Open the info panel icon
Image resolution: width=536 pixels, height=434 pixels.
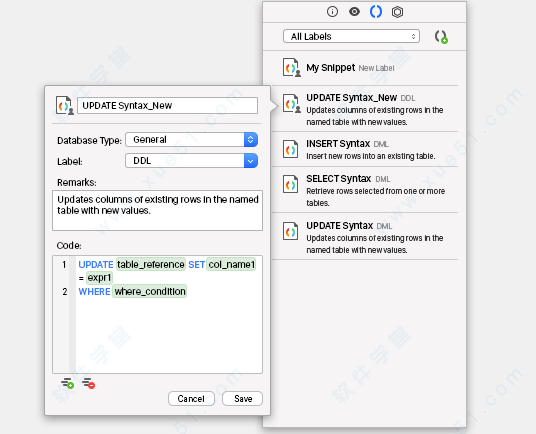click(332, 12)
